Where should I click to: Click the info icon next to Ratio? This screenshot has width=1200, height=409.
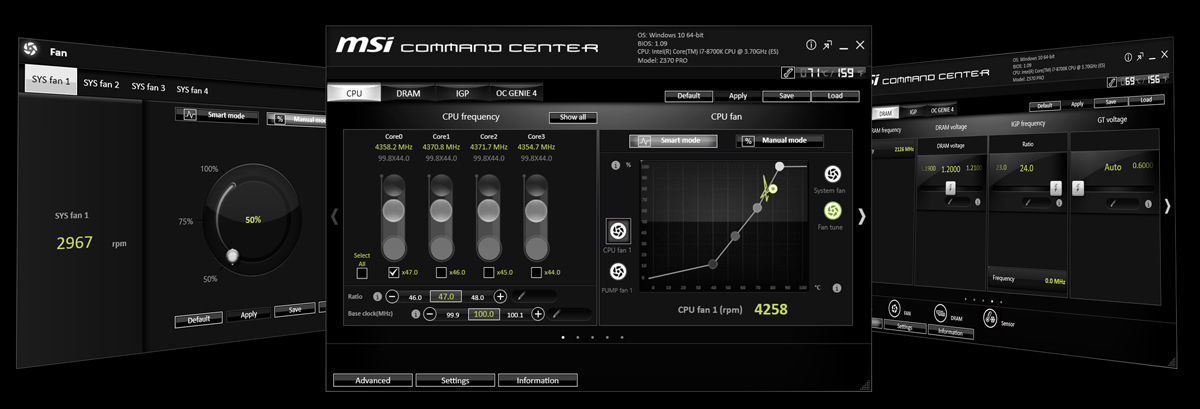pos(377,297)
